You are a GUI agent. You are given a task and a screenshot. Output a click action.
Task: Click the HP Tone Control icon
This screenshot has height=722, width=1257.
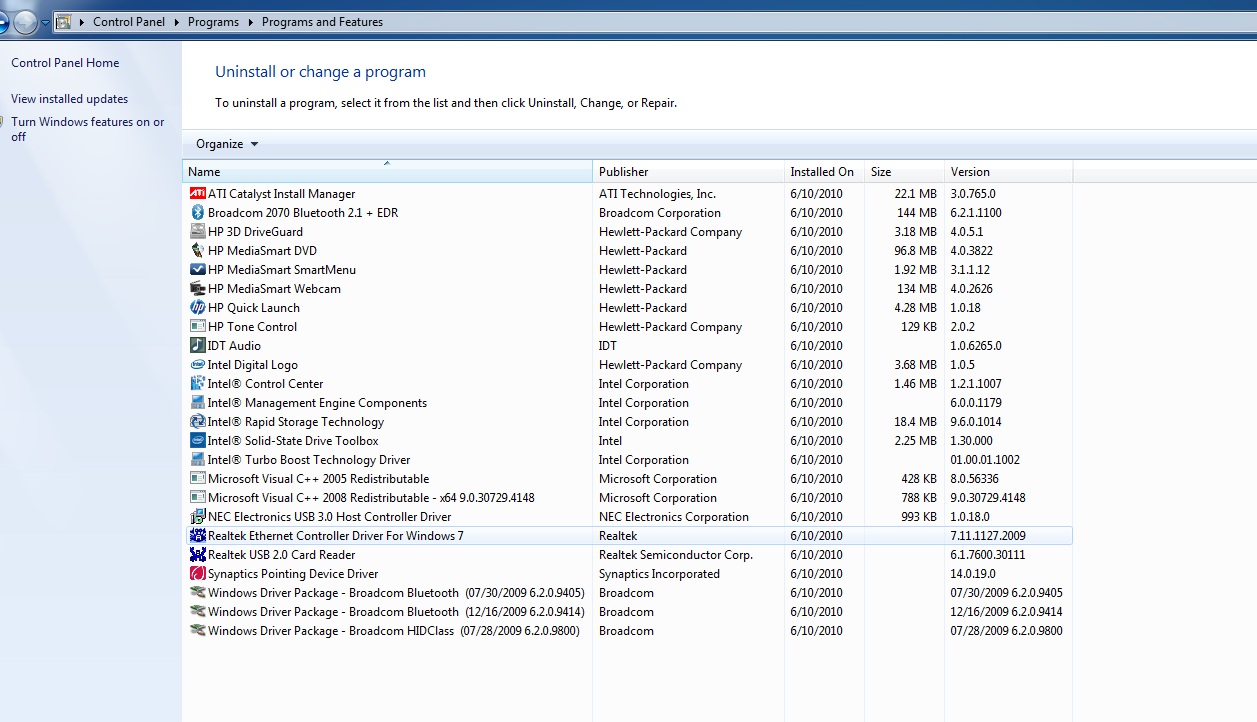pos(197,327)
